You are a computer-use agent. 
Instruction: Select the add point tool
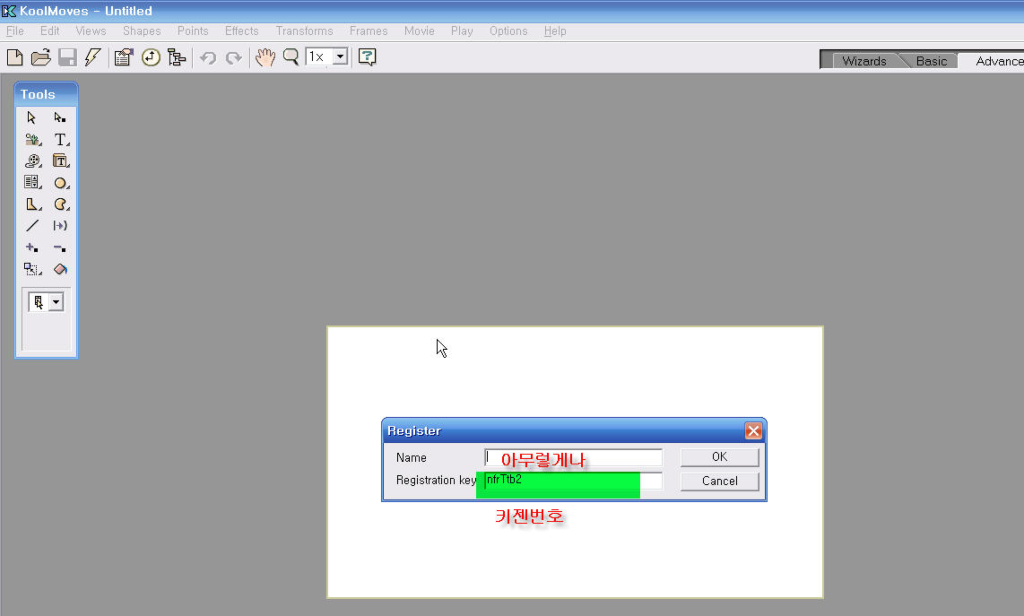32,248
